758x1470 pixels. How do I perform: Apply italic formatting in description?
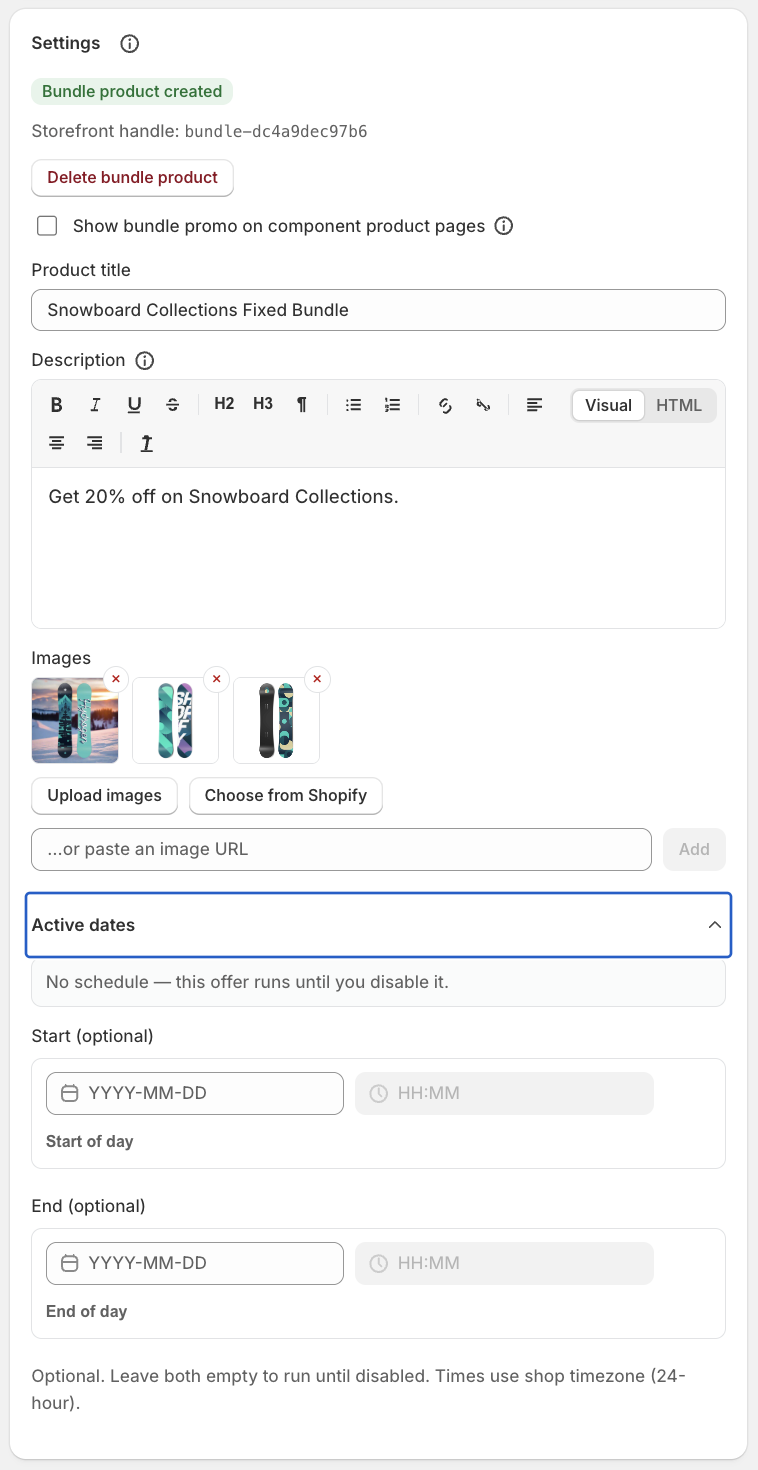[x=95, y=405]
